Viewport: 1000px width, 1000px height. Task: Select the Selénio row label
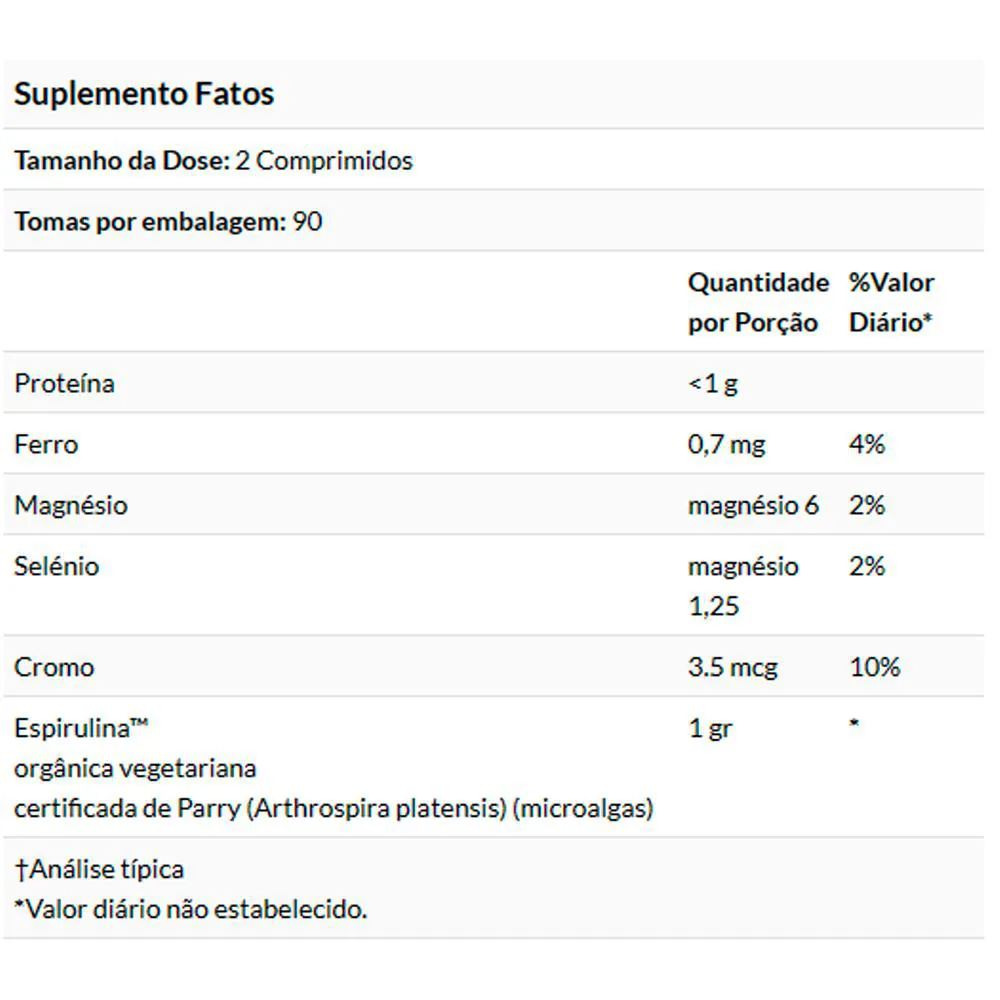pos(57,566)
